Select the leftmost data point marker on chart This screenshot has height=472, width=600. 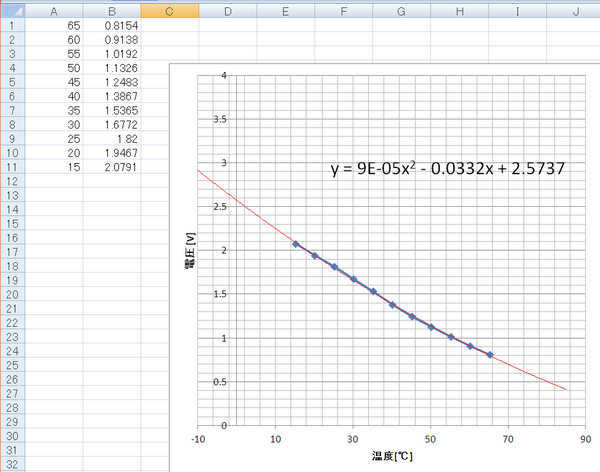pyautogui.click(x=295, y=244)
